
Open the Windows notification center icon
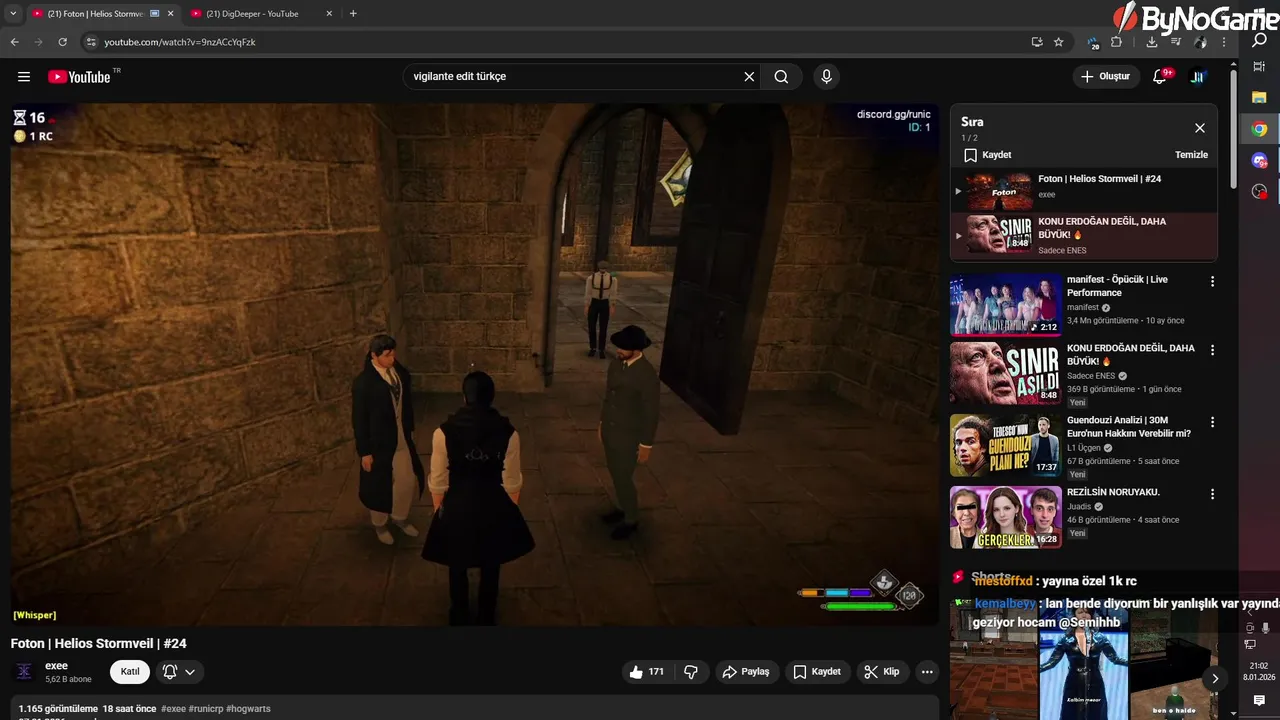click(x=1259, y=701)
